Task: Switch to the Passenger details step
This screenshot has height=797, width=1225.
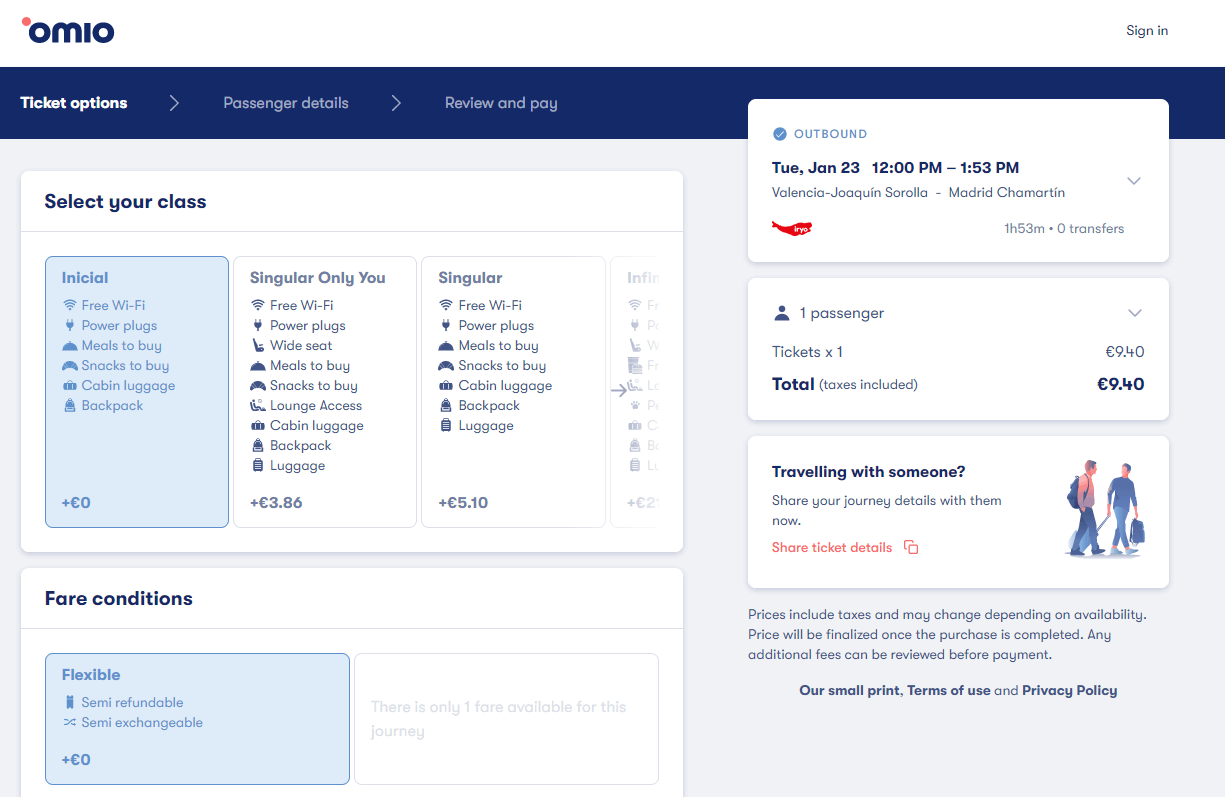Action: click(x=285, y=103)
